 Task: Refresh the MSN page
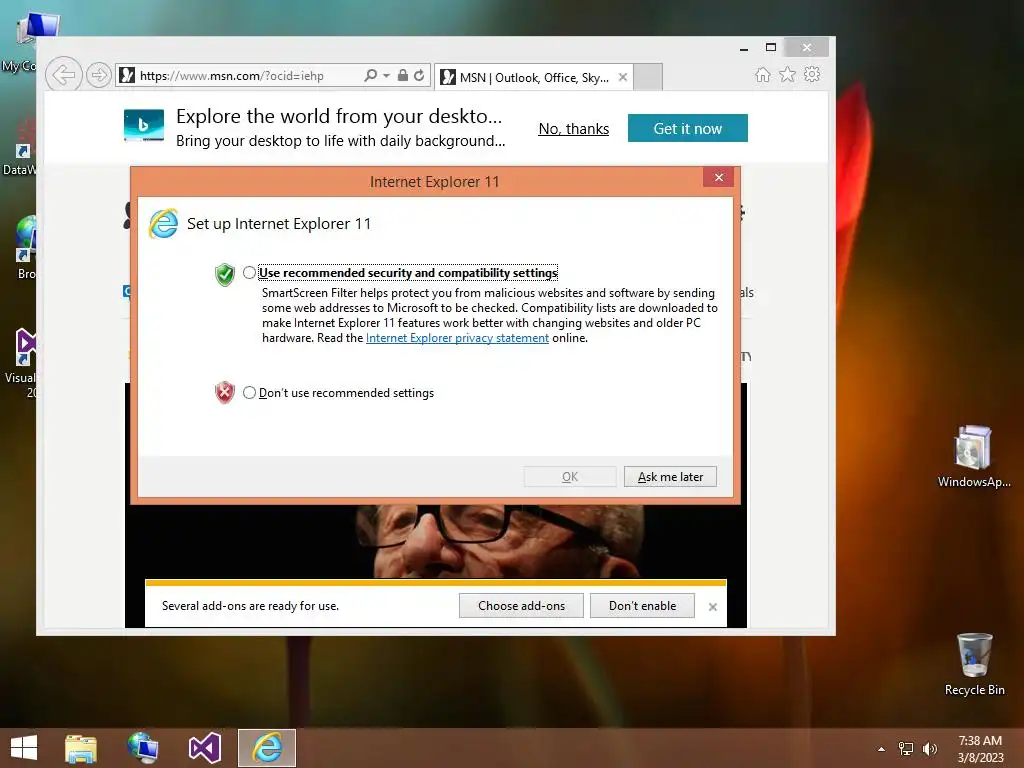(419, 76)
